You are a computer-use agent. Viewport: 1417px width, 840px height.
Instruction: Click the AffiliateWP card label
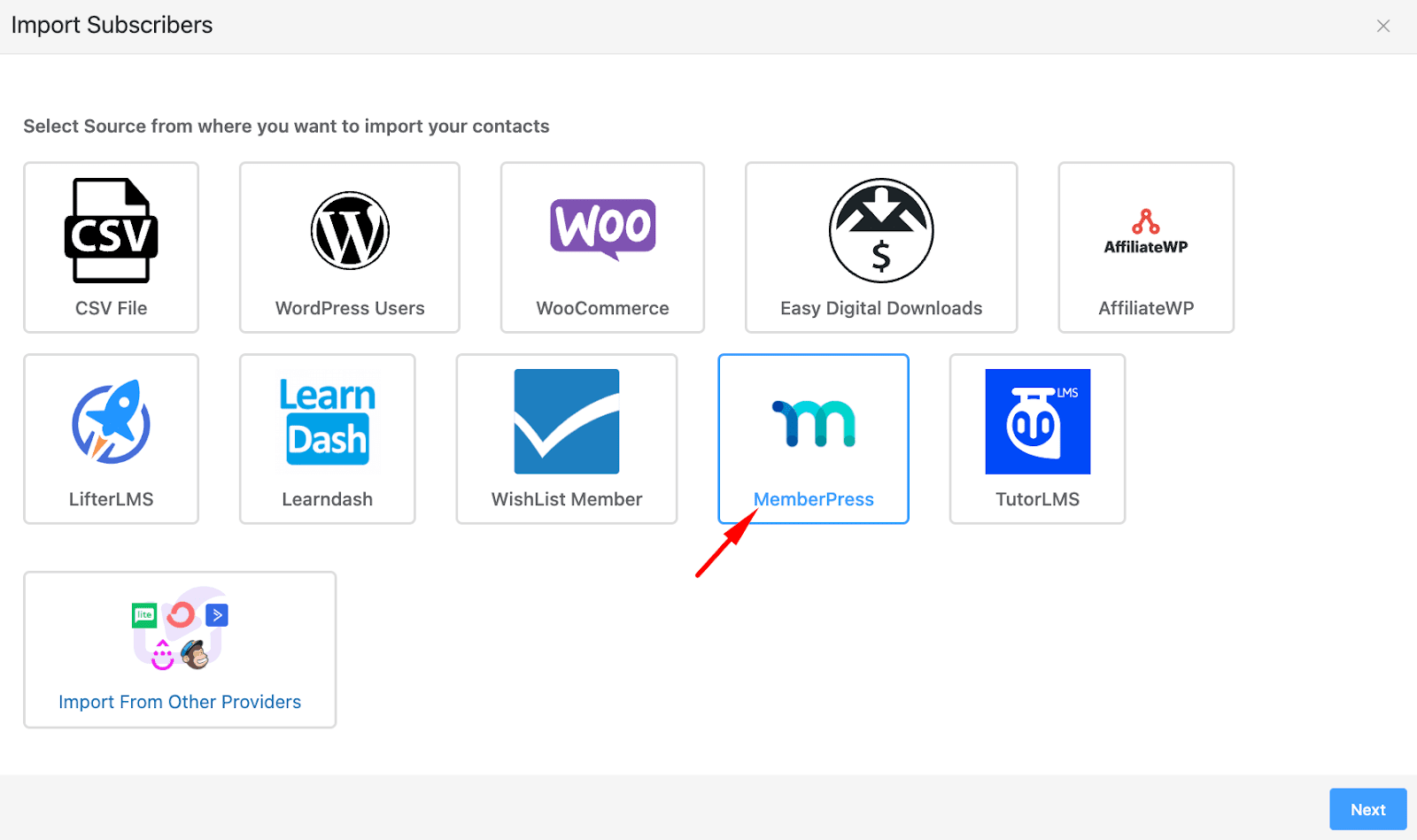coord(1146,308)
